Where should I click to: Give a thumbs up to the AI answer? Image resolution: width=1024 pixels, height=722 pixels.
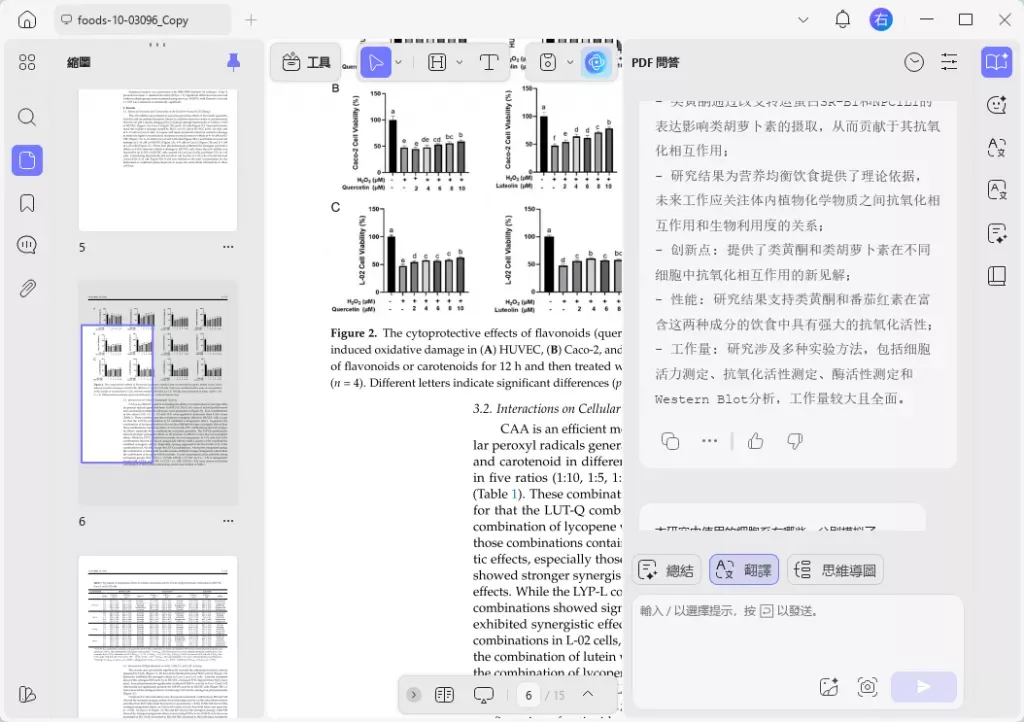[x=755, y=440]
